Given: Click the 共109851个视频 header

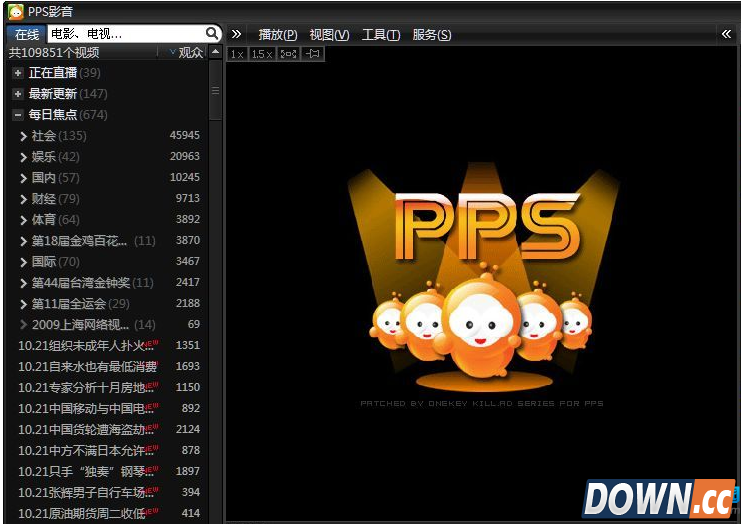Looking at the screenshot, I should pyautogui.click(x=54, y=52).
